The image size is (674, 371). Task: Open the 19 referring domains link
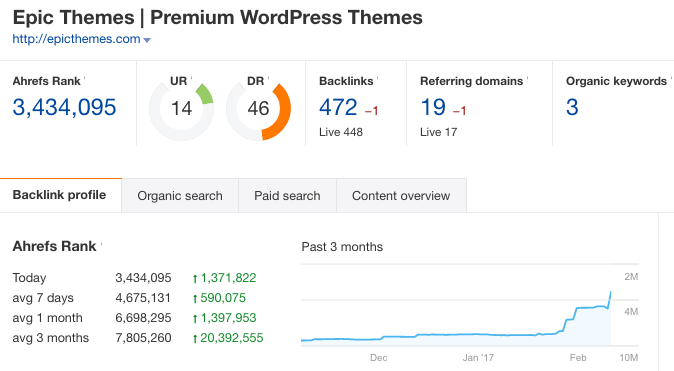pyautogui.click(x=433, y=107)
